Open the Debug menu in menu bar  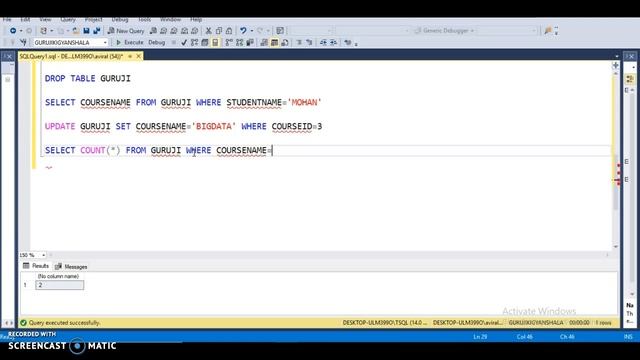pyautogui.click(x=120, y=19)
